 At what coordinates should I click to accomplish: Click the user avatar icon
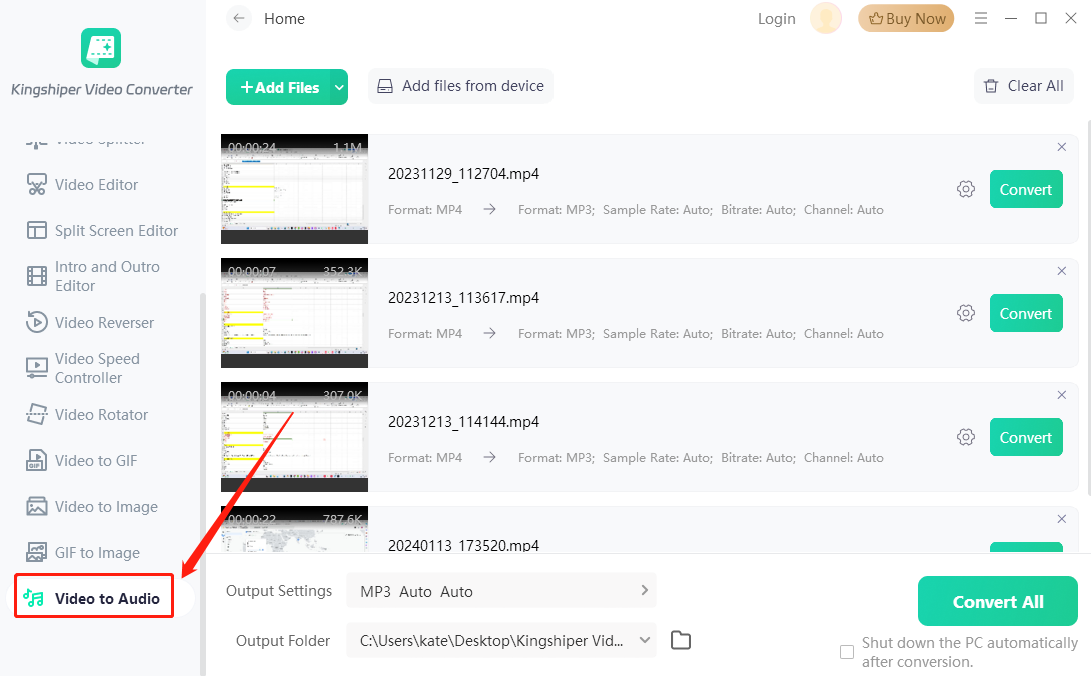(826, 19)
